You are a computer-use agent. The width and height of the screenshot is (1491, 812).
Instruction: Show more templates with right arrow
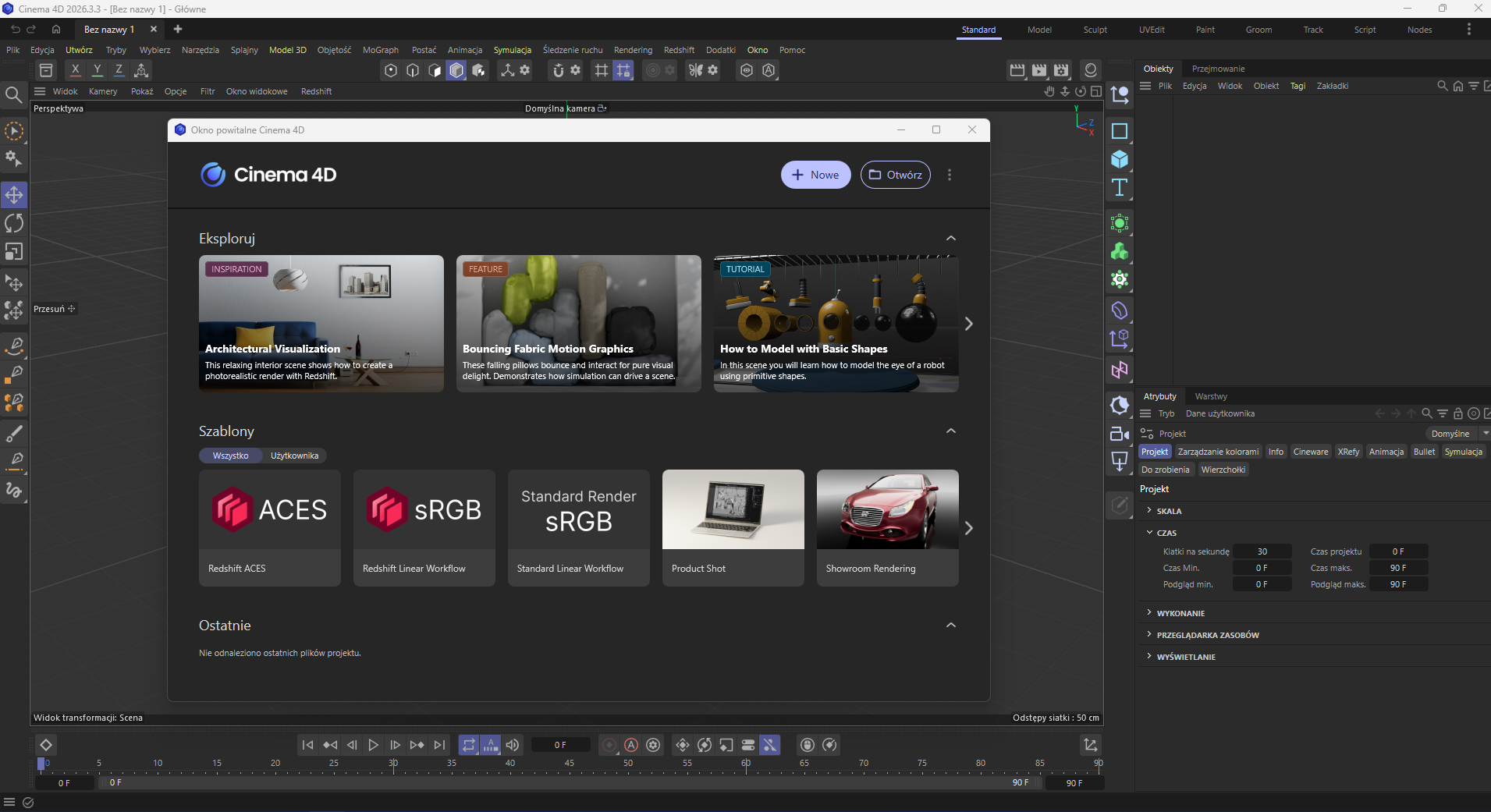[968, 528]
